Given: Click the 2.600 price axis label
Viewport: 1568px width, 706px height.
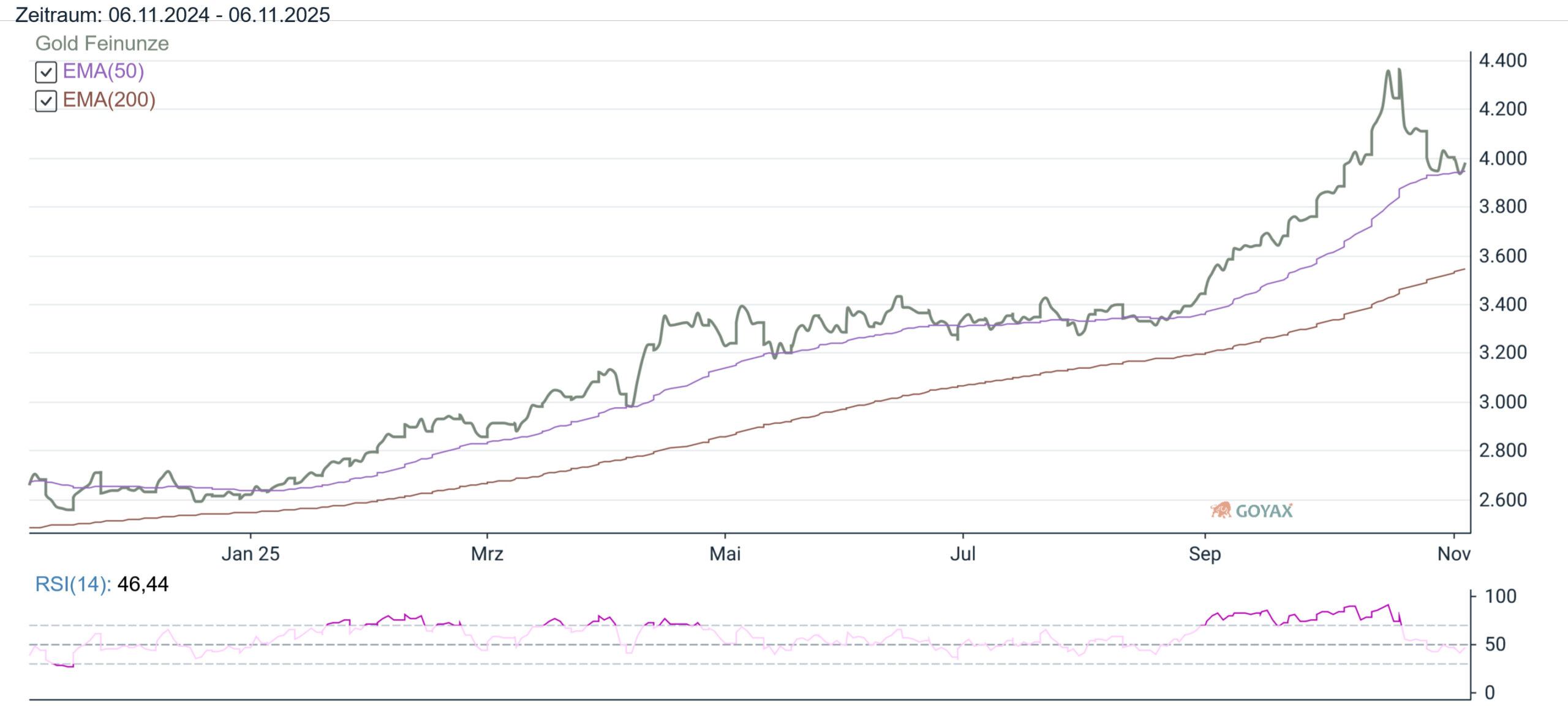Looking at the screenshot, I should (1502, 500).
